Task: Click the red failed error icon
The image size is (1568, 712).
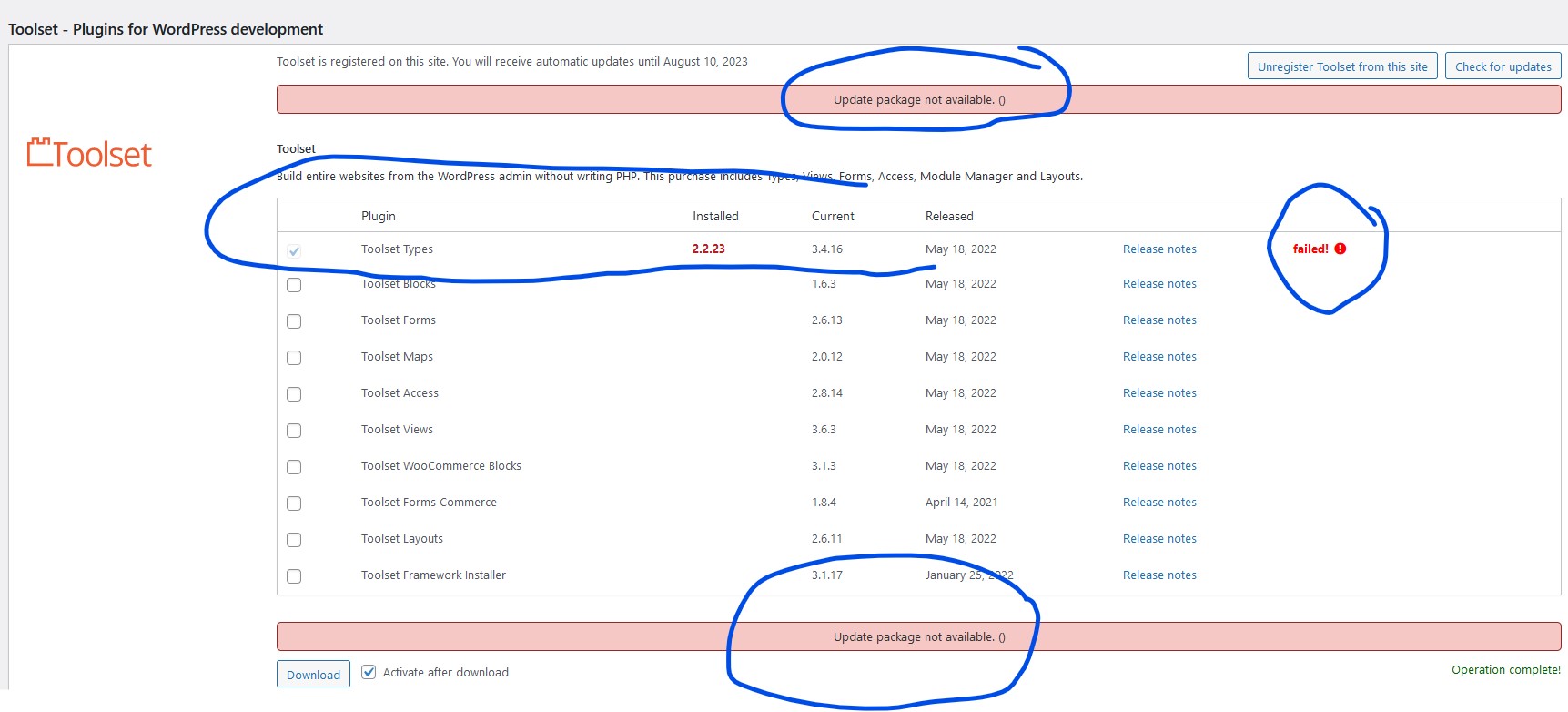Action: tap(1340, 249)
